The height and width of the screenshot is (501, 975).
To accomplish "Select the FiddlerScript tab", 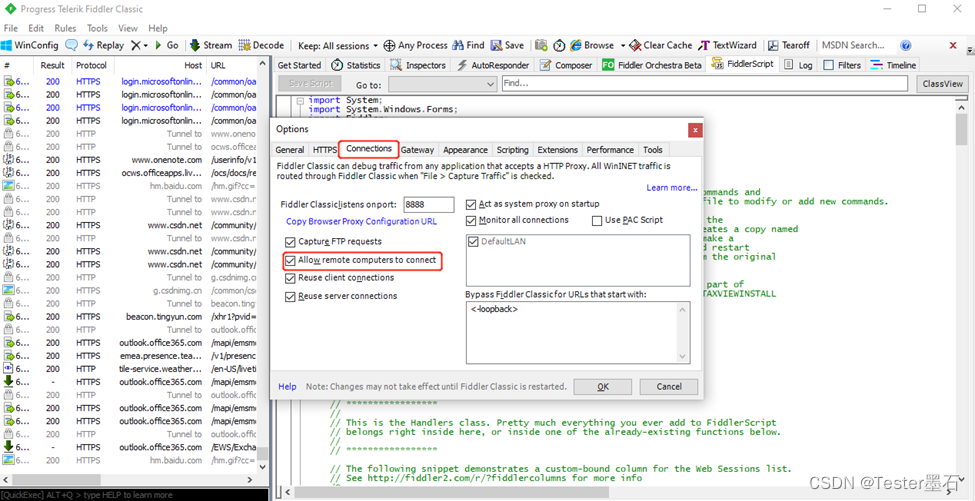I will tap(742, 64).
